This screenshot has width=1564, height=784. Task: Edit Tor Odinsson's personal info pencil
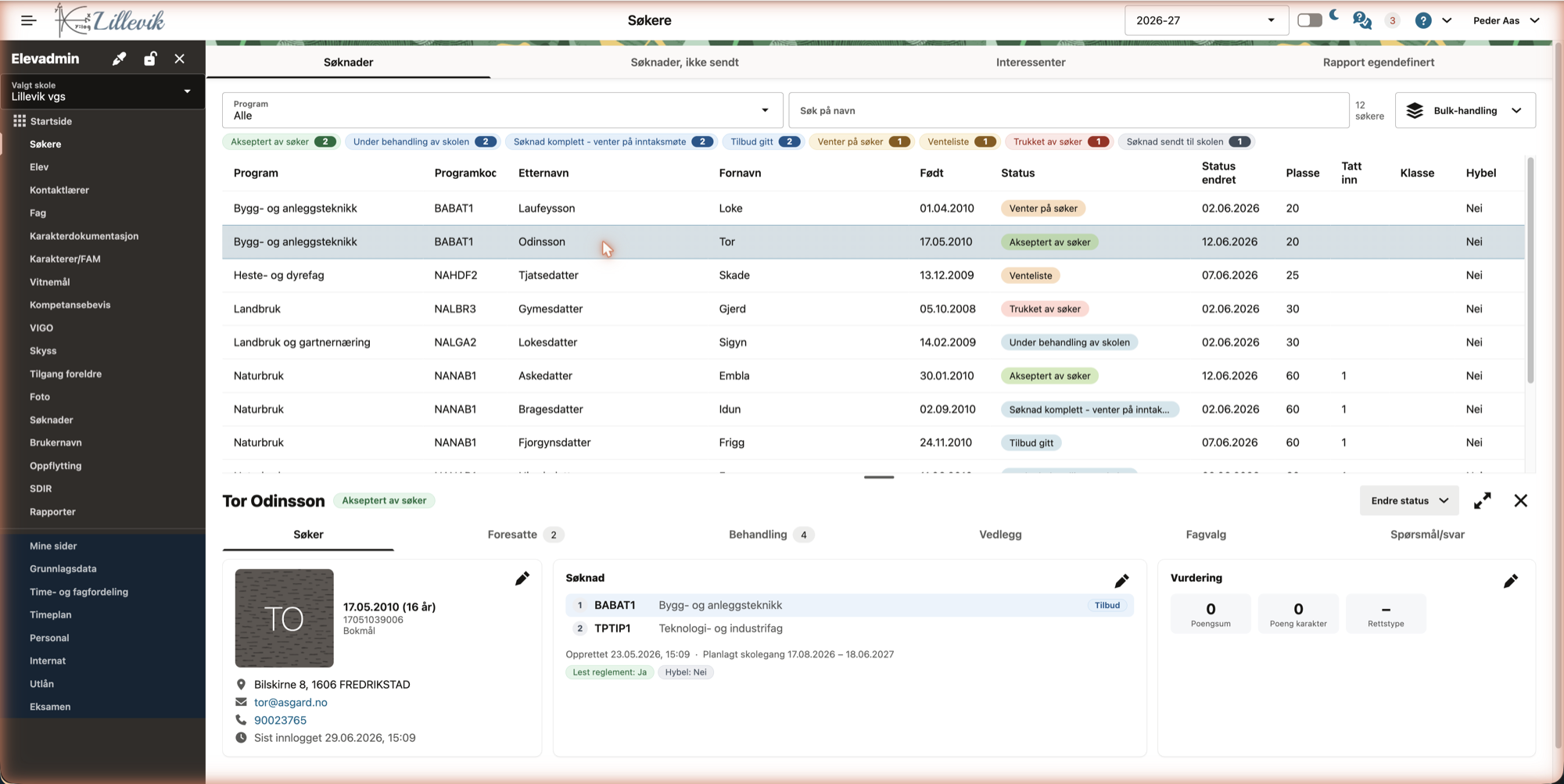click(522, 578)
